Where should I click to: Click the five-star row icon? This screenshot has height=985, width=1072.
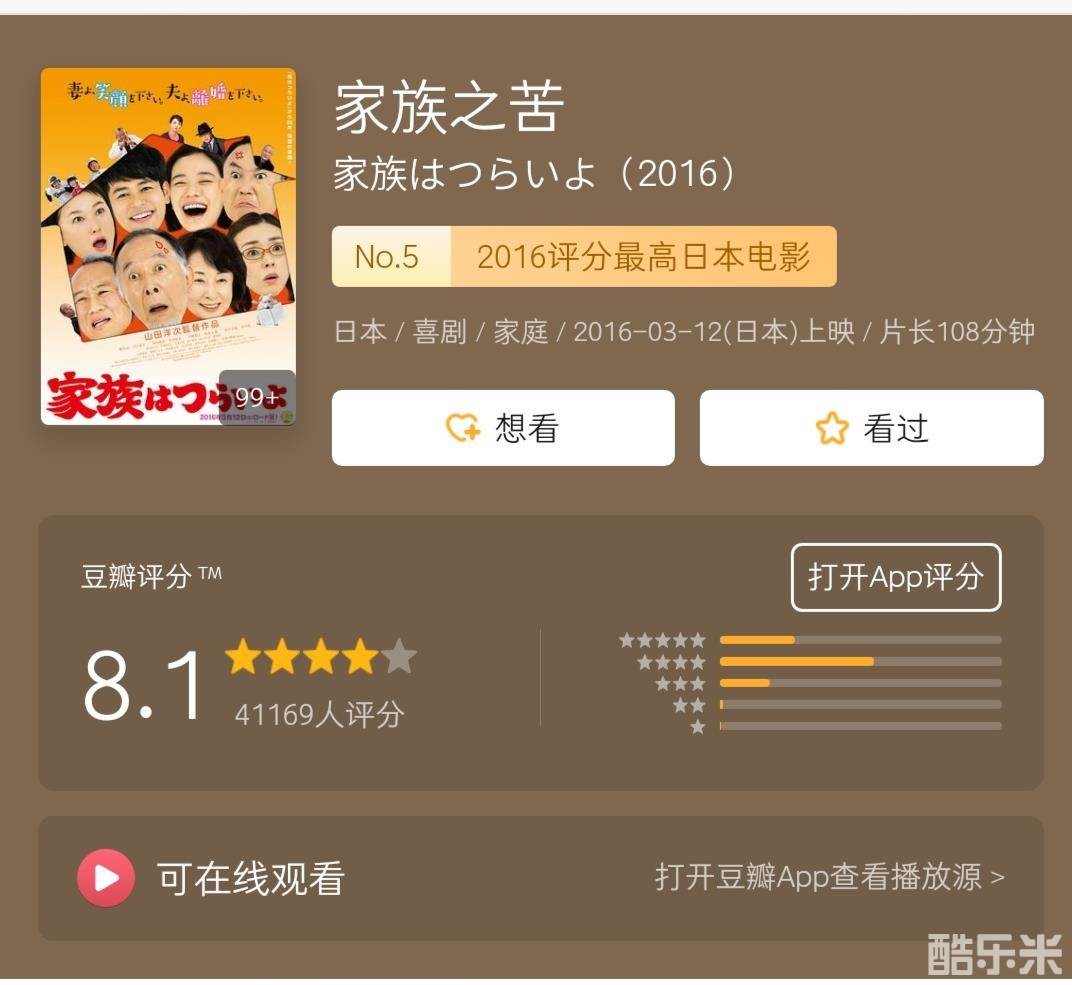pos(662,640)
